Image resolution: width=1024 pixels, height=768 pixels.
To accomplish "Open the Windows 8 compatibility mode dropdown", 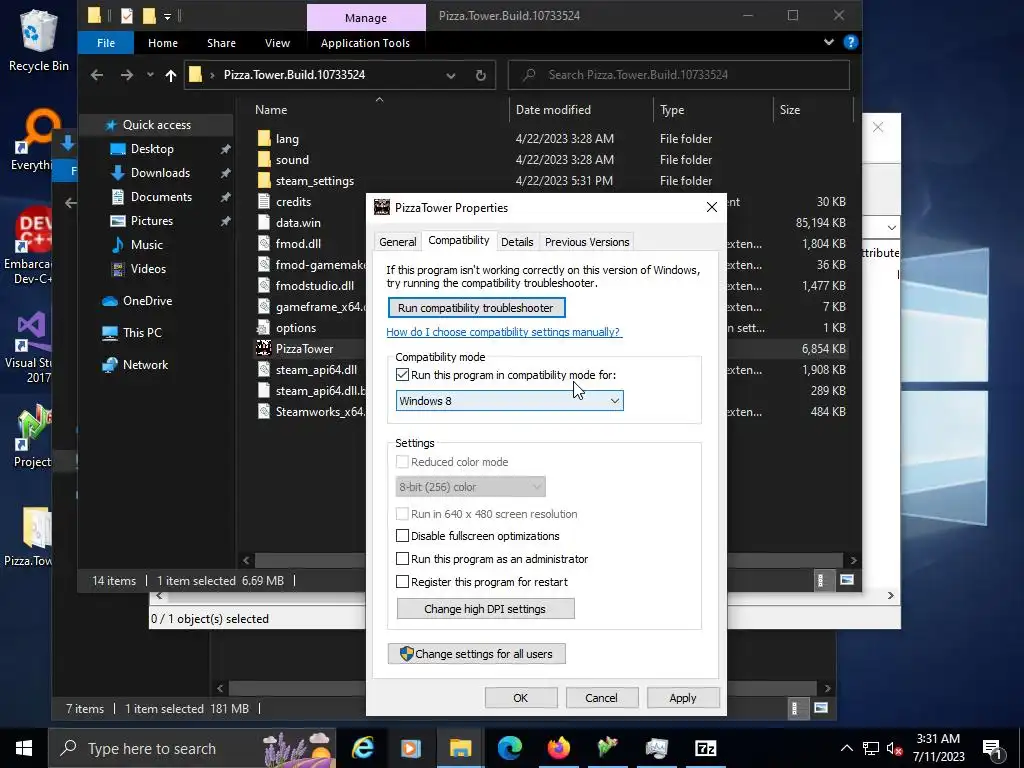I will (509, 401).
